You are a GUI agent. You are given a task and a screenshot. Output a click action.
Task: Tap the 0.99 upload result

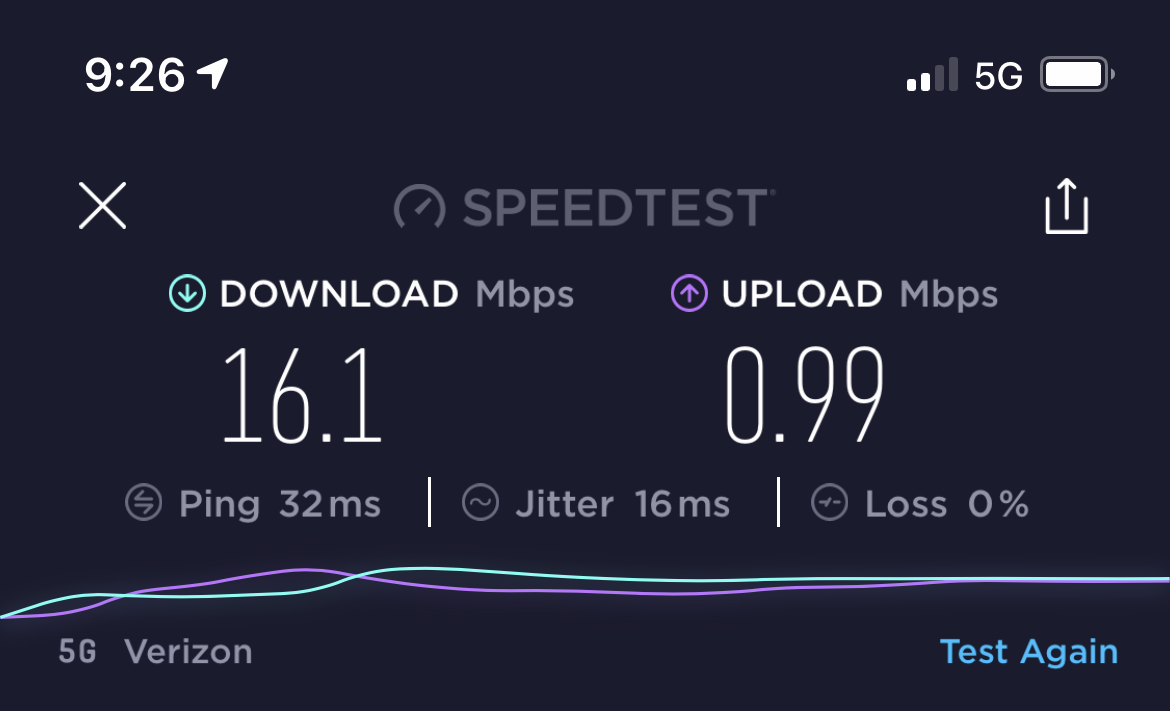point(804,395)
